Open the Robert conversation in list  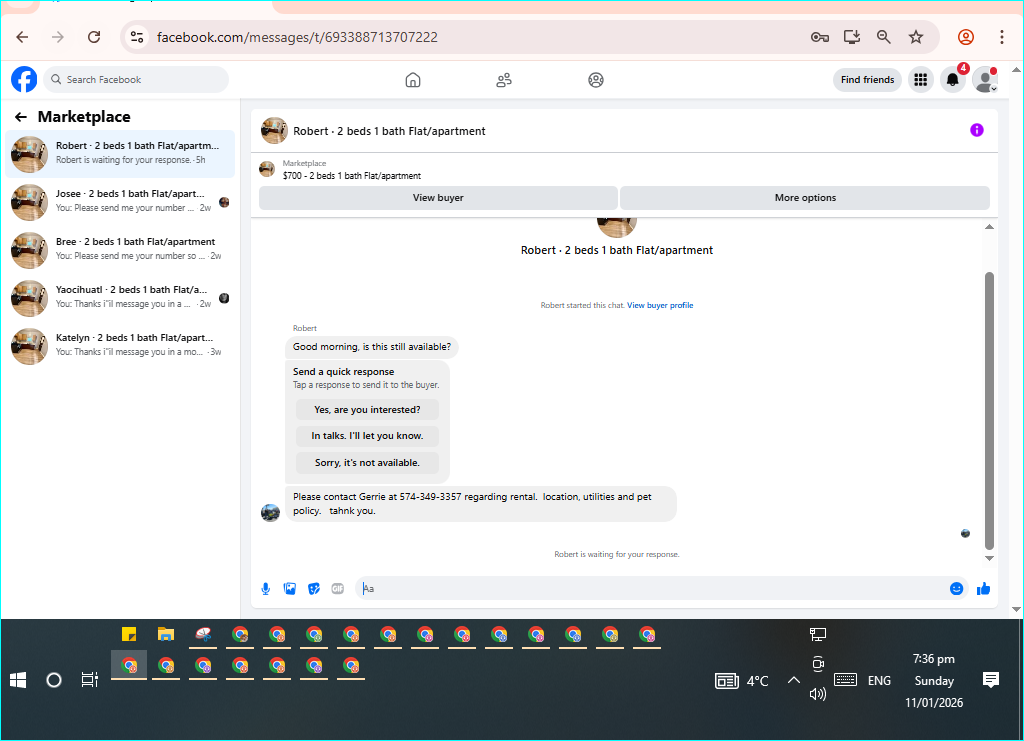point(120,153)
